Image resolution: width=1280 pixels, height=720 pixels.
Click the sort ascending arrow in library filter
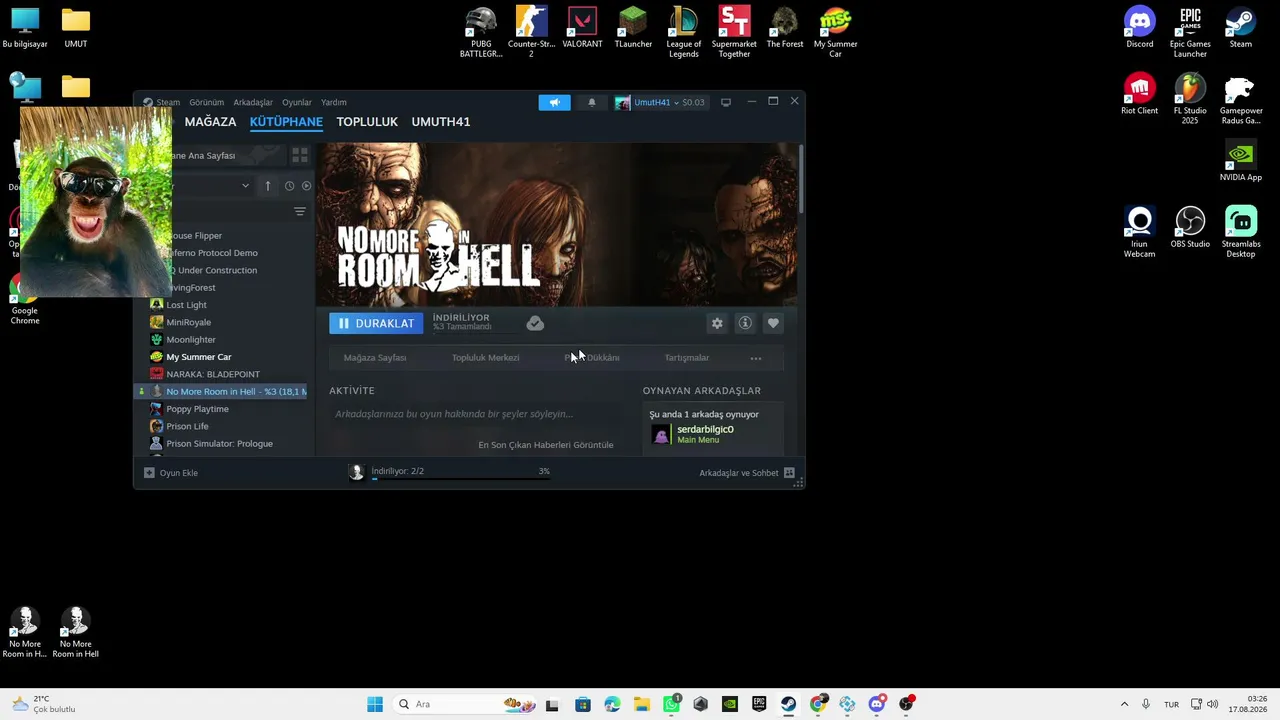(267, 186)
